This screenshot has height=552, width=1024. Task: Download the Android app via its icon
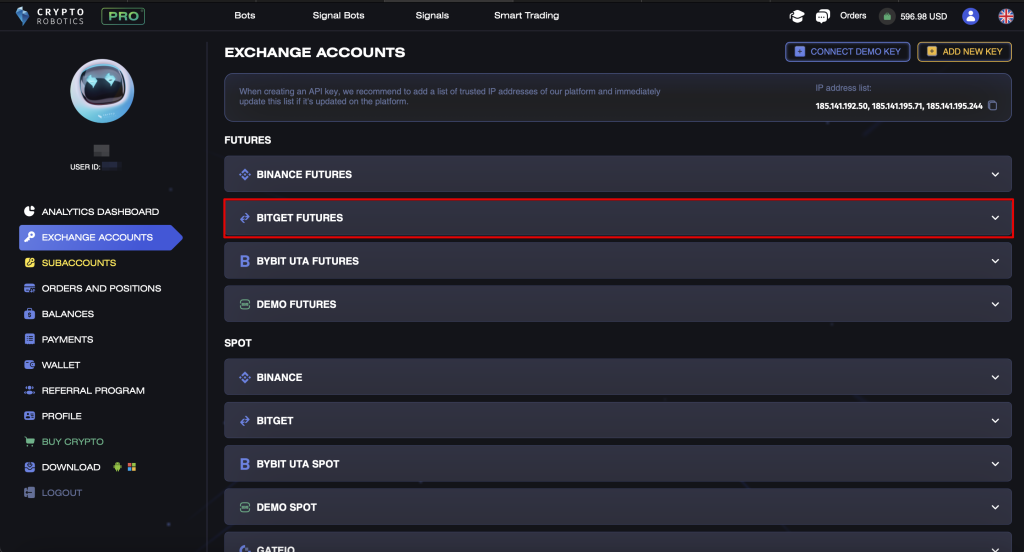(x=118, y=466)
